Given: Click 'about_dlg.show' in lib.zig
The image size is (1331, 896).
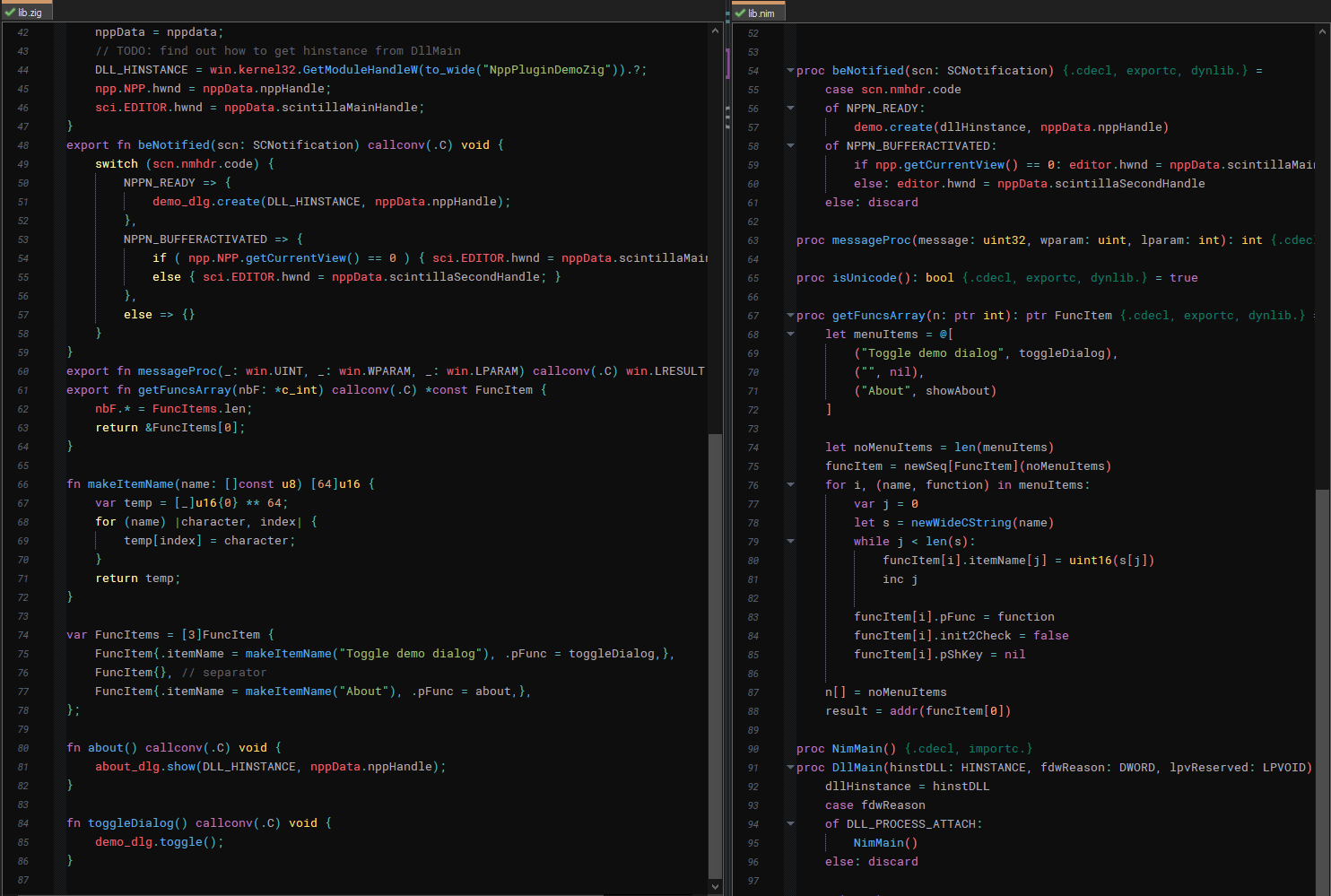Looking at the screenshot, I should coord(145,767).
